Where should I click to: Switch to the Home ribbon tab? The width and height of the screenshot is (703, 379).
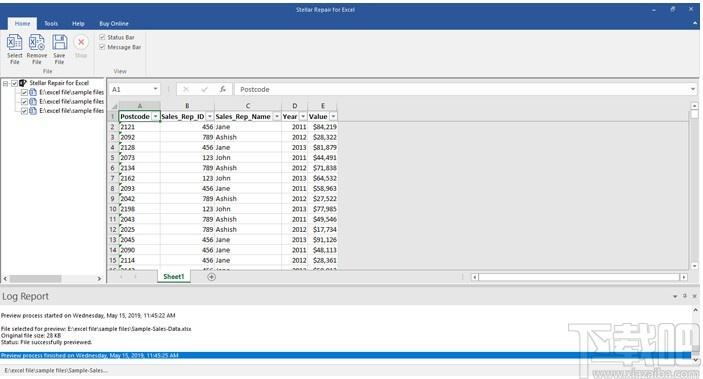(x=22, y=23)
